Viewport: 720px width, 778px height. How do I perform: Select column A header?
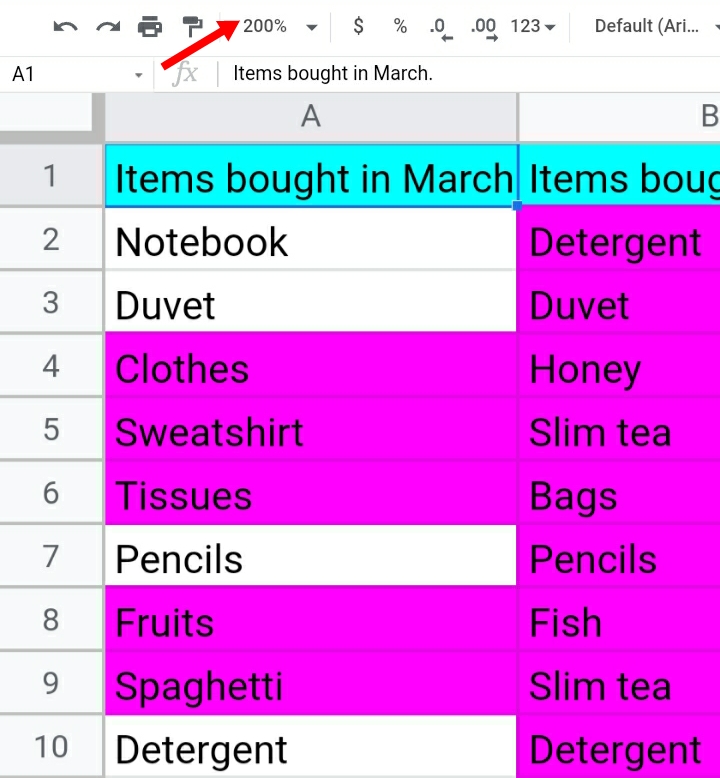[x=311, y=117]
